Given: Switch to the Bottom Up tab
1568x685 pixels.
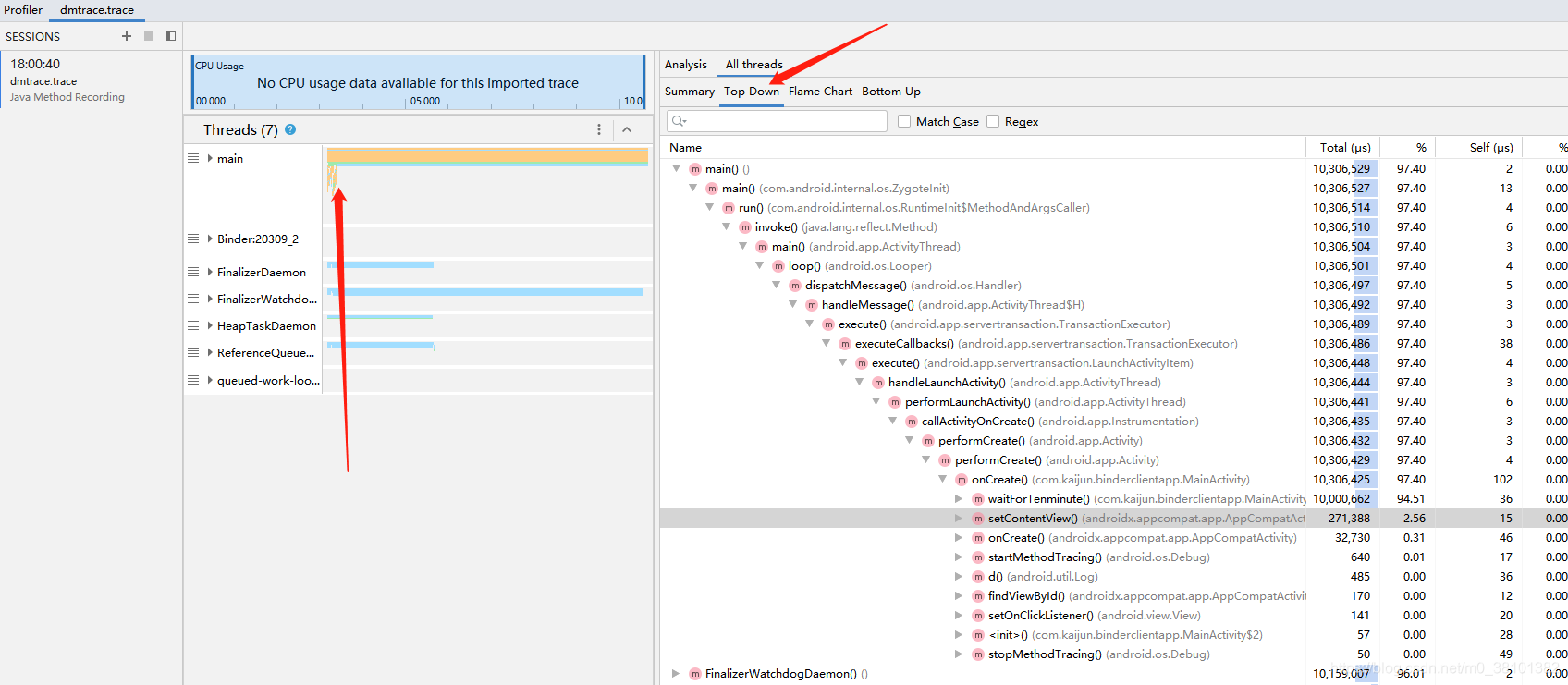Looking at the screenshot, I should pyautogui.click(x=891, y=91).
